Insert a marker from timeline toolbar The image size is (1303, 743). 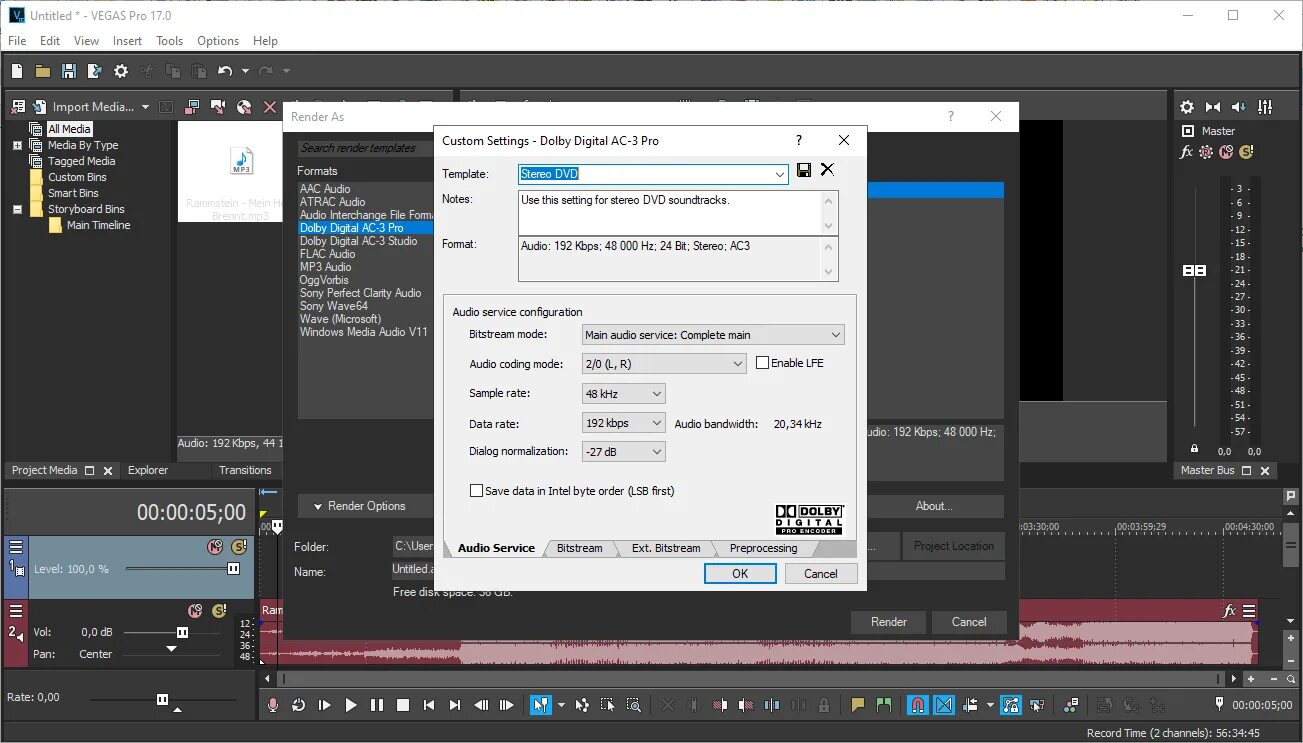click(x=857, y=705)
